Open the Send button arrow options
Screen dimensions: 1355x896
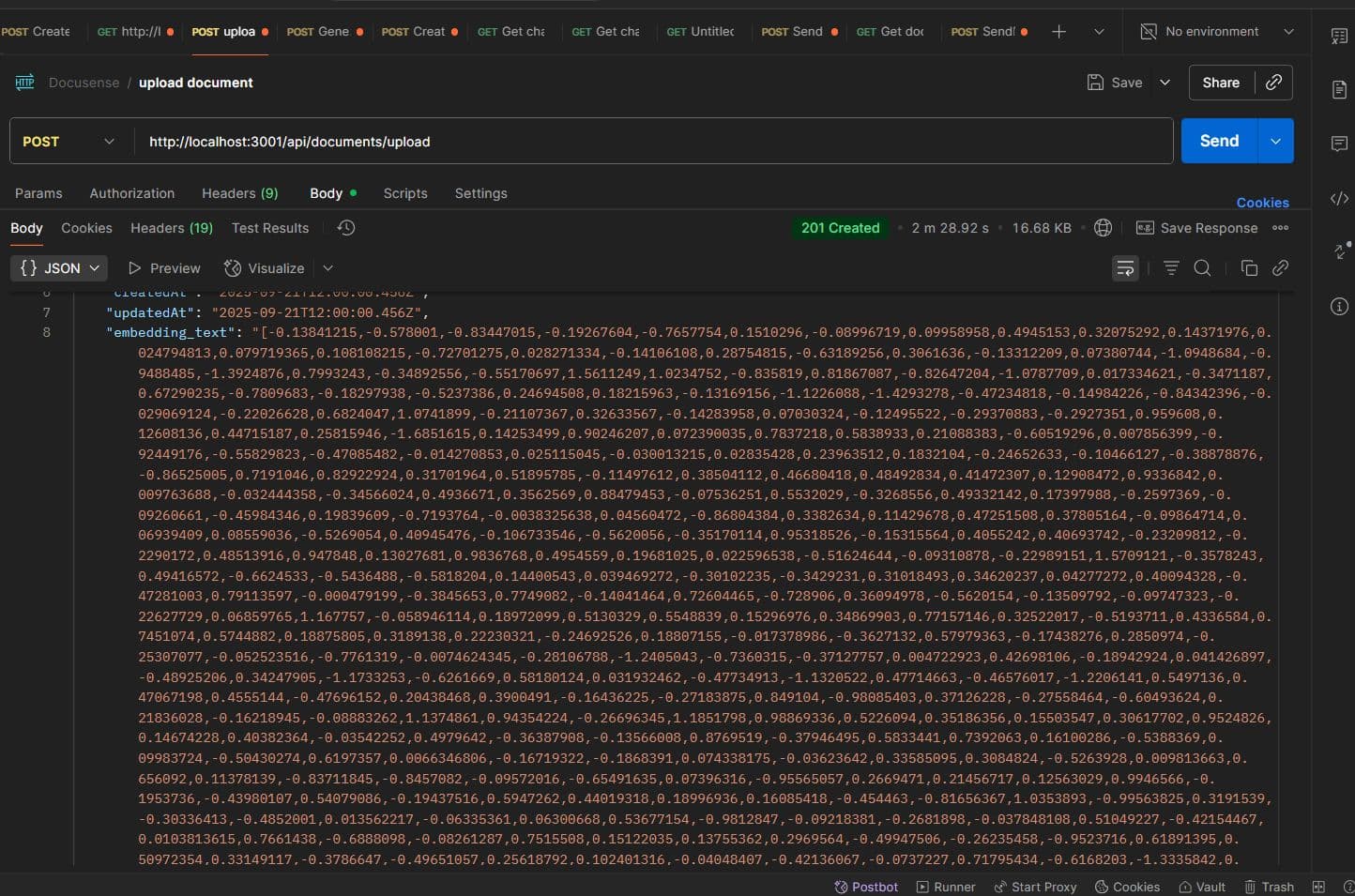[x=1275, y=141]
